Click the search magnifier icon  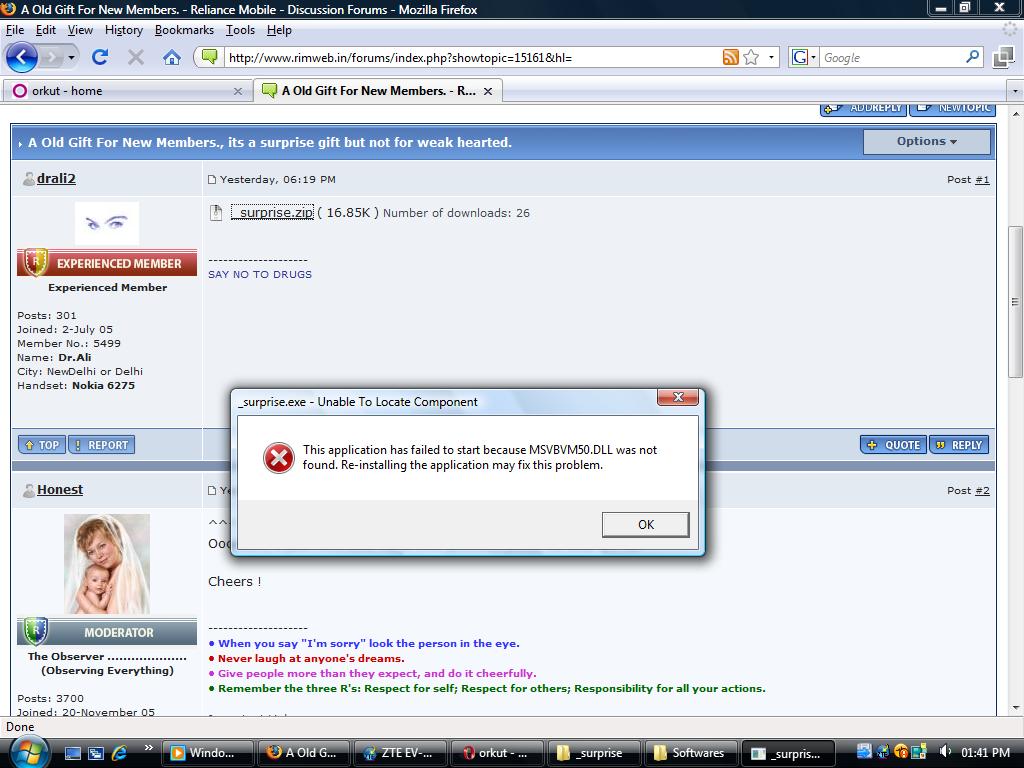[x=972, y=57]
